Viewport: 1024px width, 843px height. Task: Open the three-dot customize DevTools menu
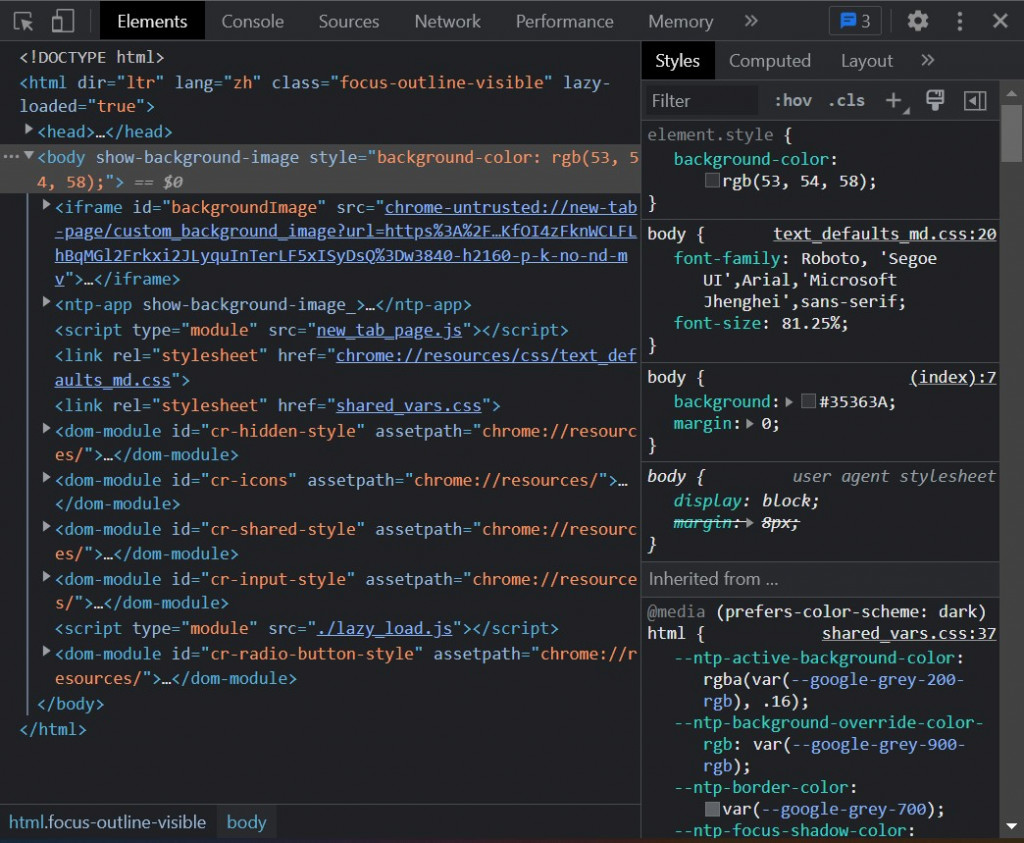tap(959, 21)
